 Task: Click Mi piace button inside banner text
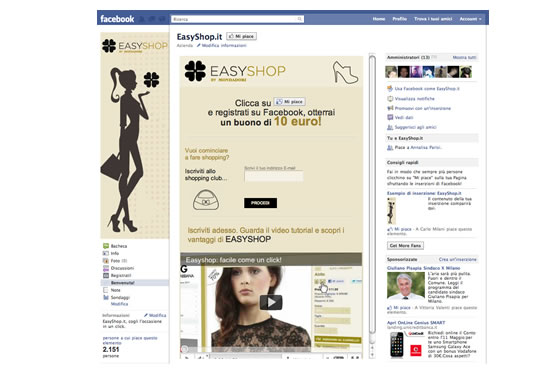290,102
